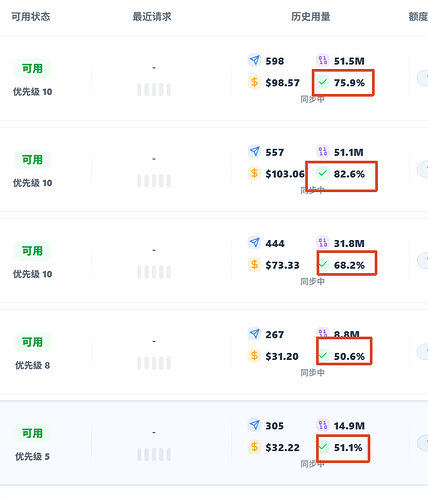Click the dollar icon beside $31.20
Viewport: 428px width, 500px height.
254,356
